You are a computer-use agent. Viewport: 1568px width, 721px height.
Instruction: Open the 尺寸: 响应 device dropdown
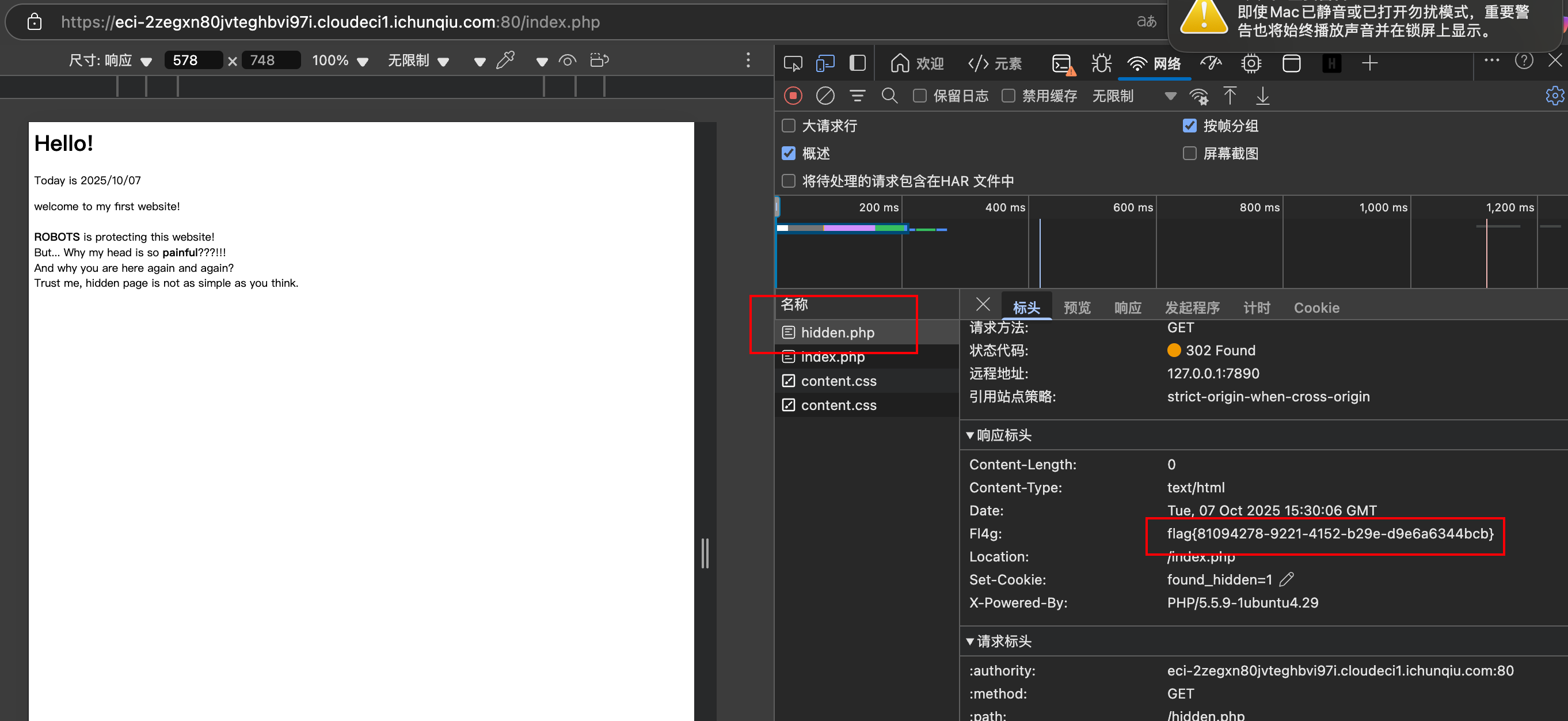pyautogui.click(x=110, y=60)
